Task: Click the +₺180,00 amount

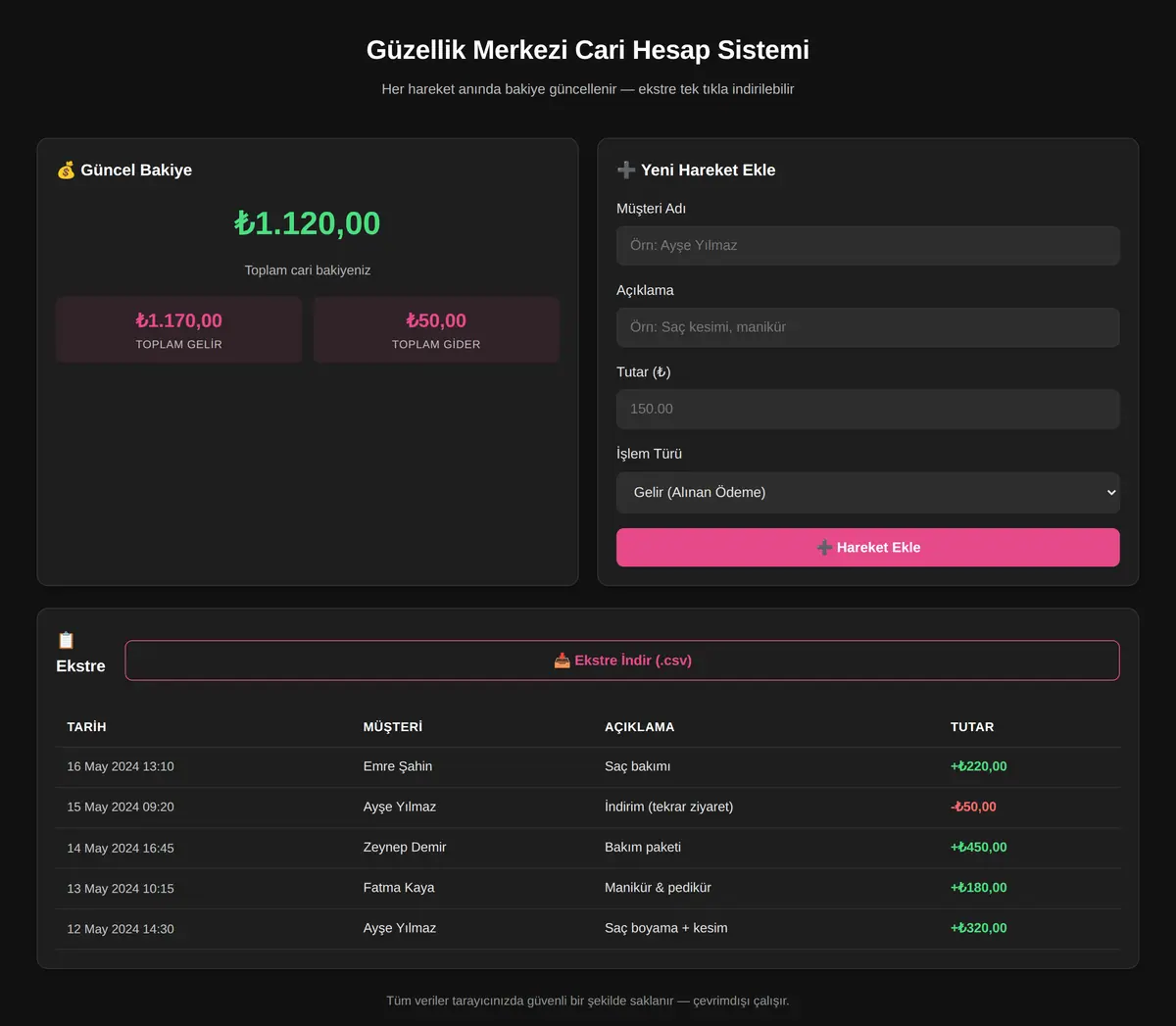Action: pos(979,888)
